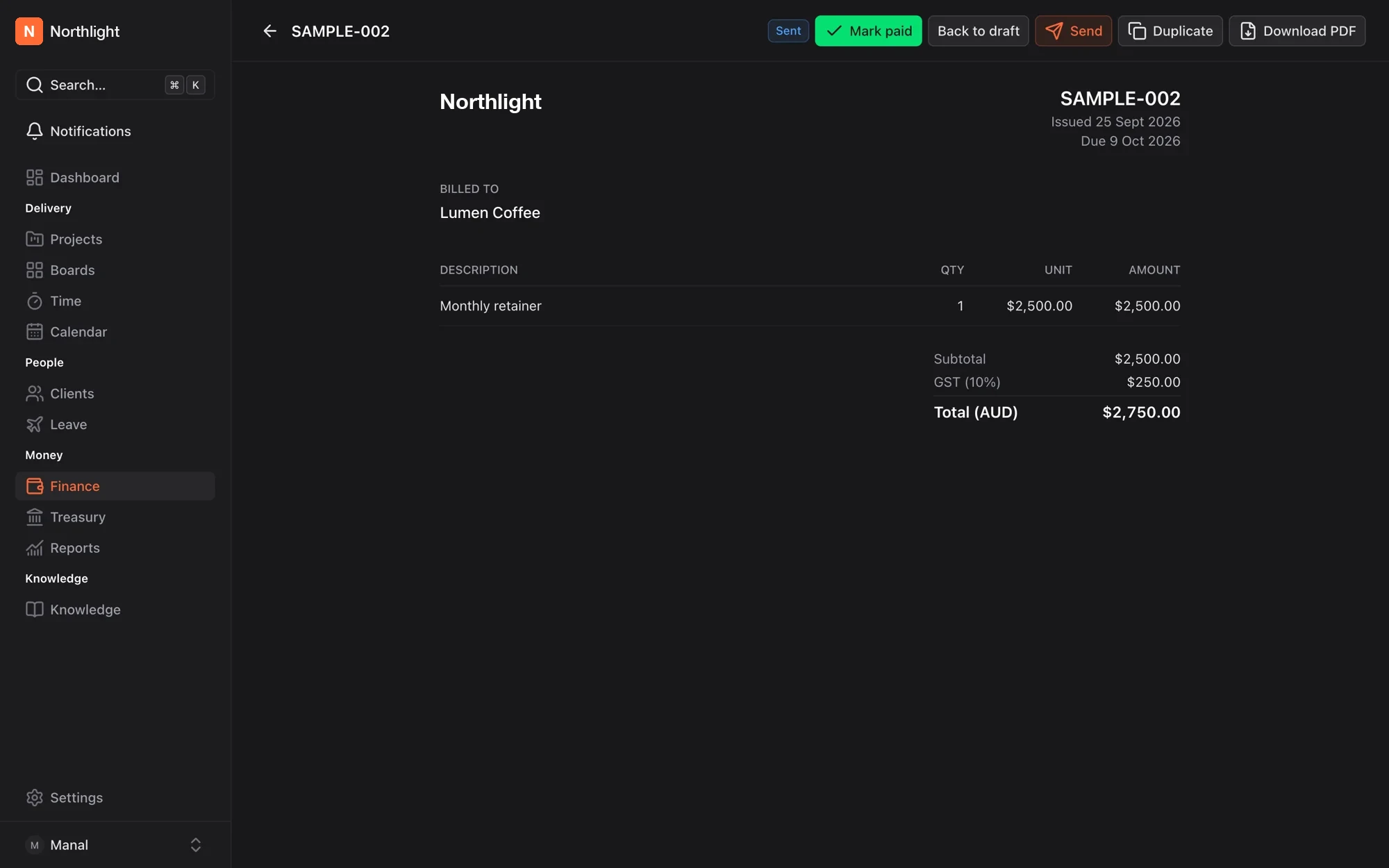Mark the invoice as paid
This screenshot has width=1389, height=868.
pyautogui.click(x=868, y=31)
